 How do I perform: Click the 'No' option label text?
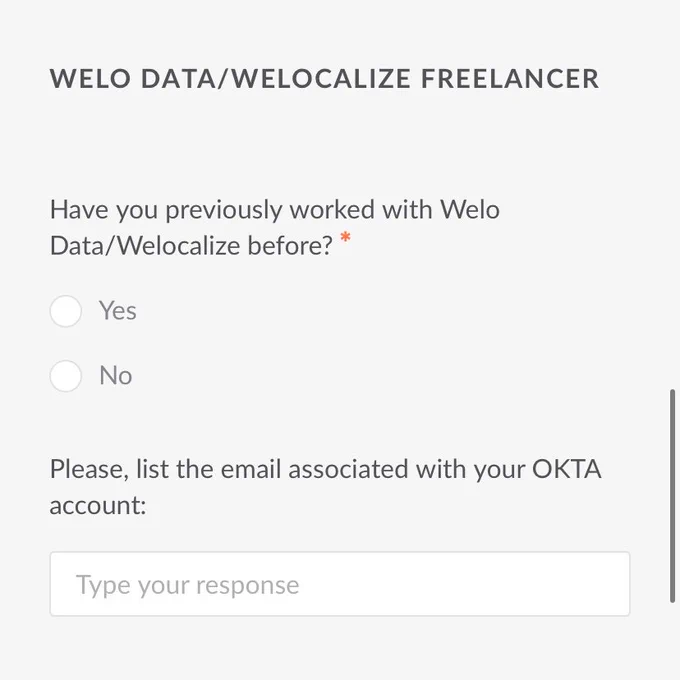[x=115, y=376]
